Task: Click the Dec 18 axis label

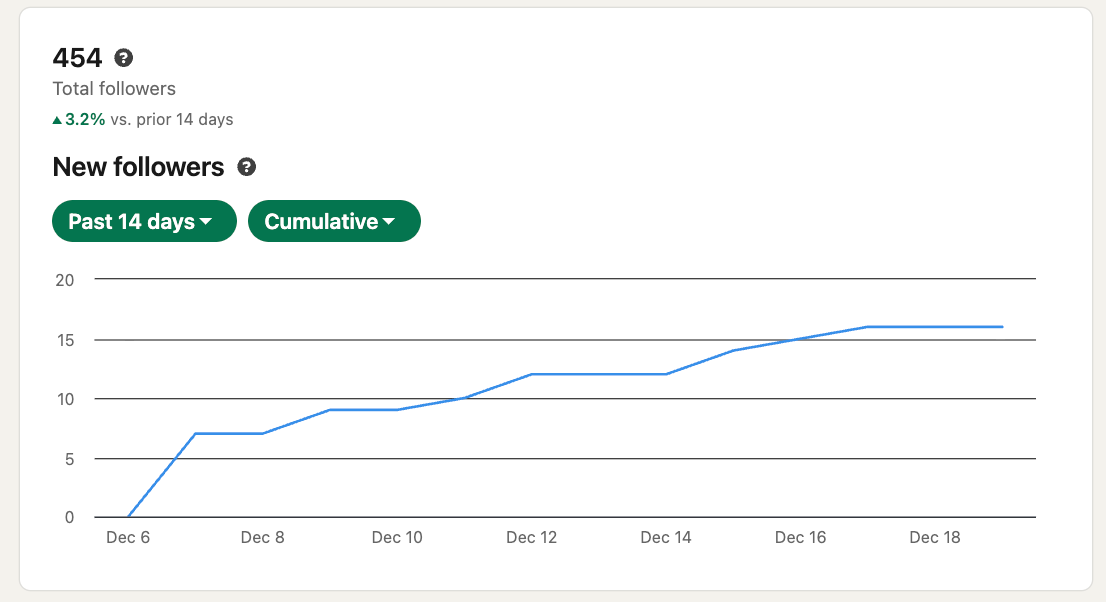Action: [935, 538]
